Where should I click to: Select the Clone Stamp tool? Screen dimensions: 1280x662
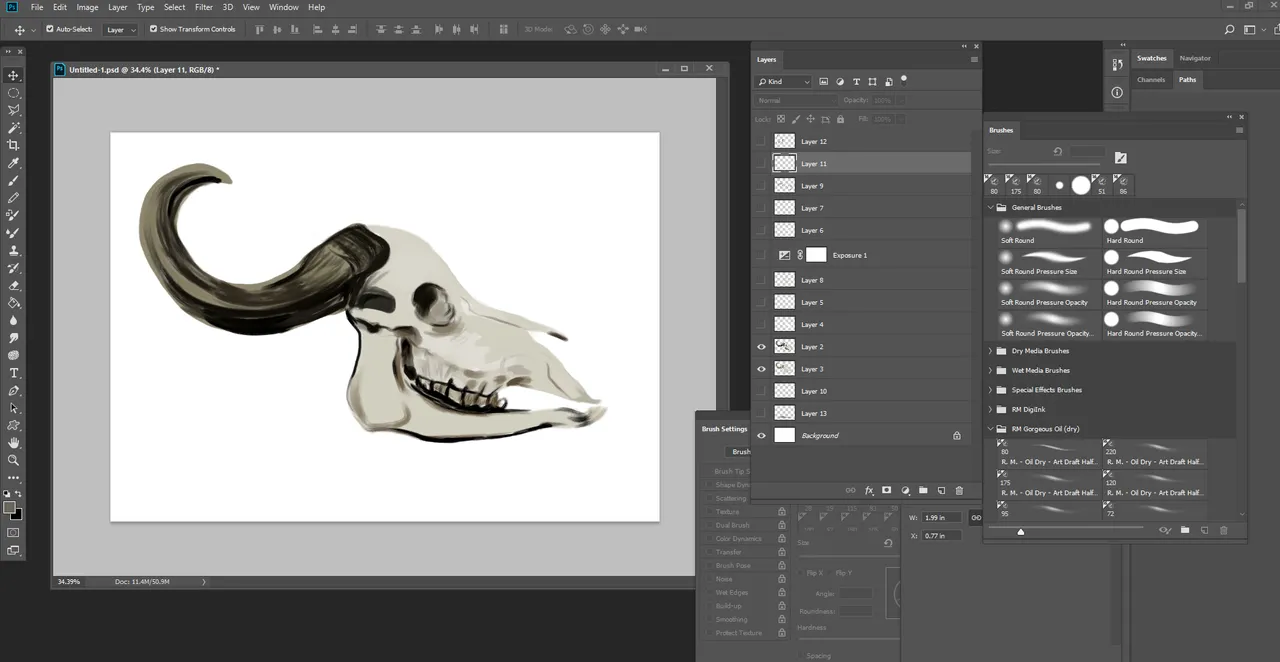pyautogui.click(x=14, y=250)
